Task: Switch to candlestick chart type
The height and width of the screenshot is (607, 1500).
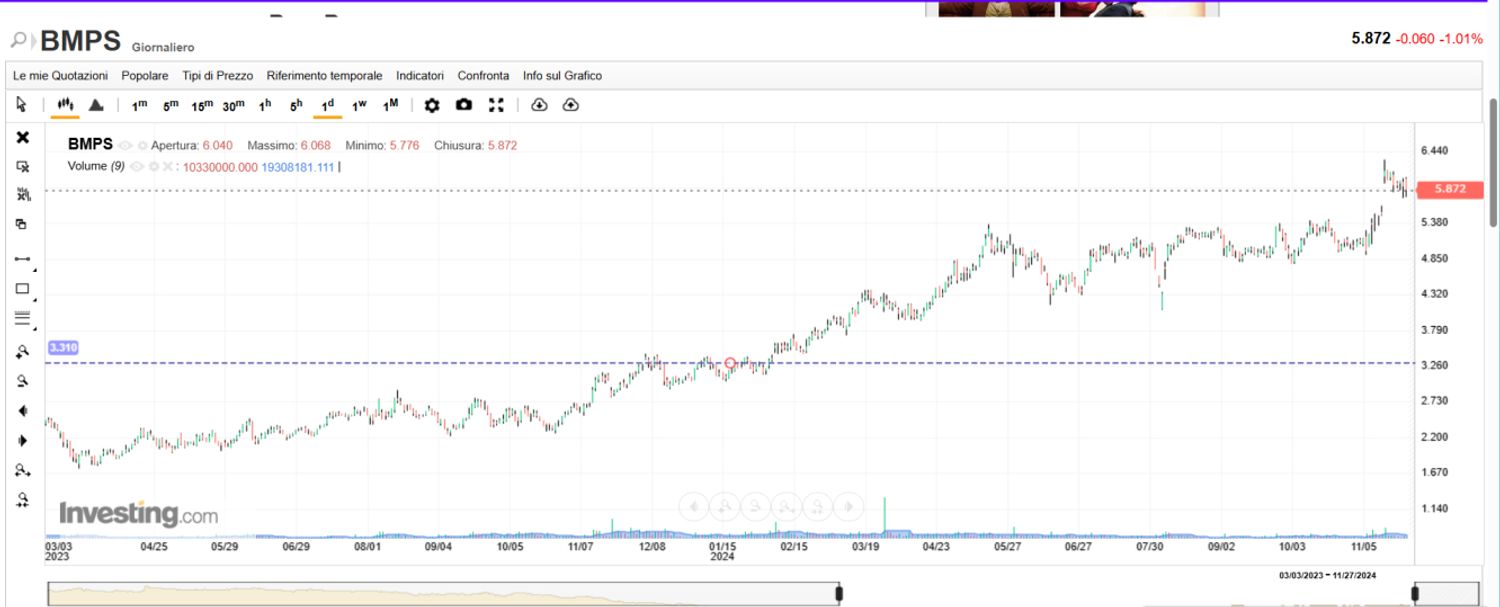Action: [x=66, y=104]
